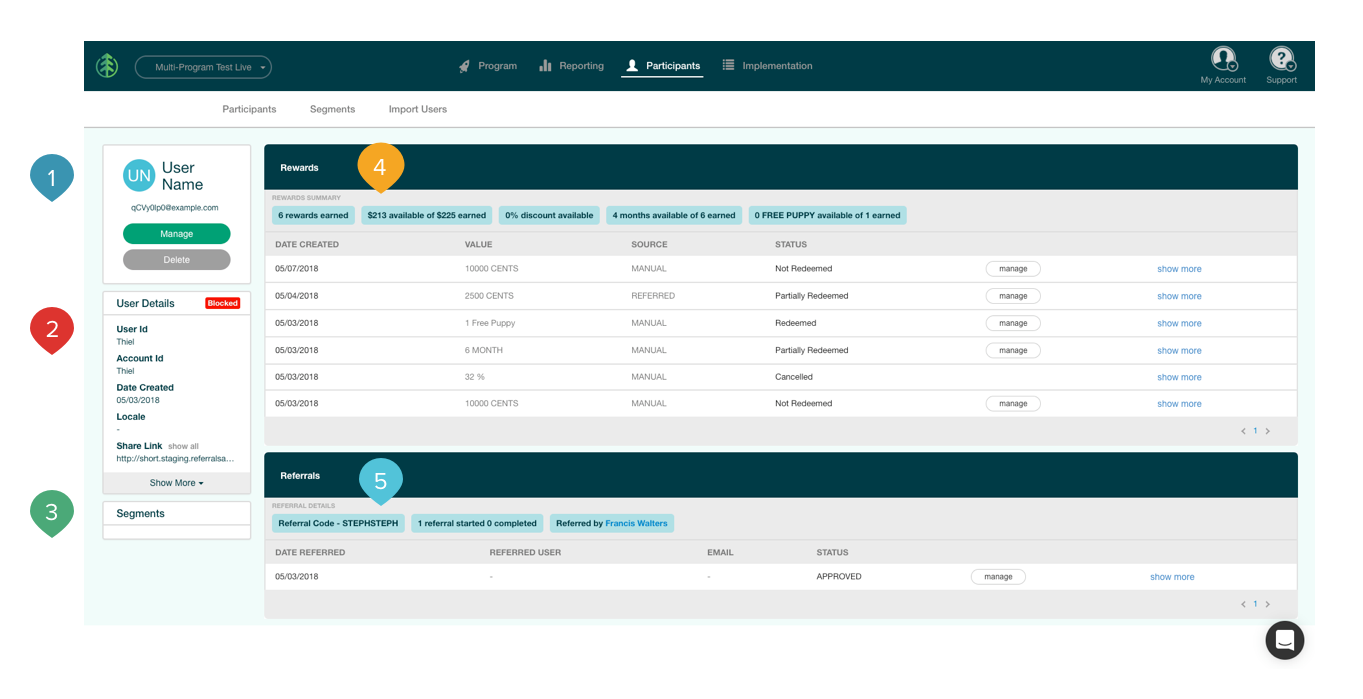Click the Program rocket icon
This screenshot has width=1363, height=699.
464,66
